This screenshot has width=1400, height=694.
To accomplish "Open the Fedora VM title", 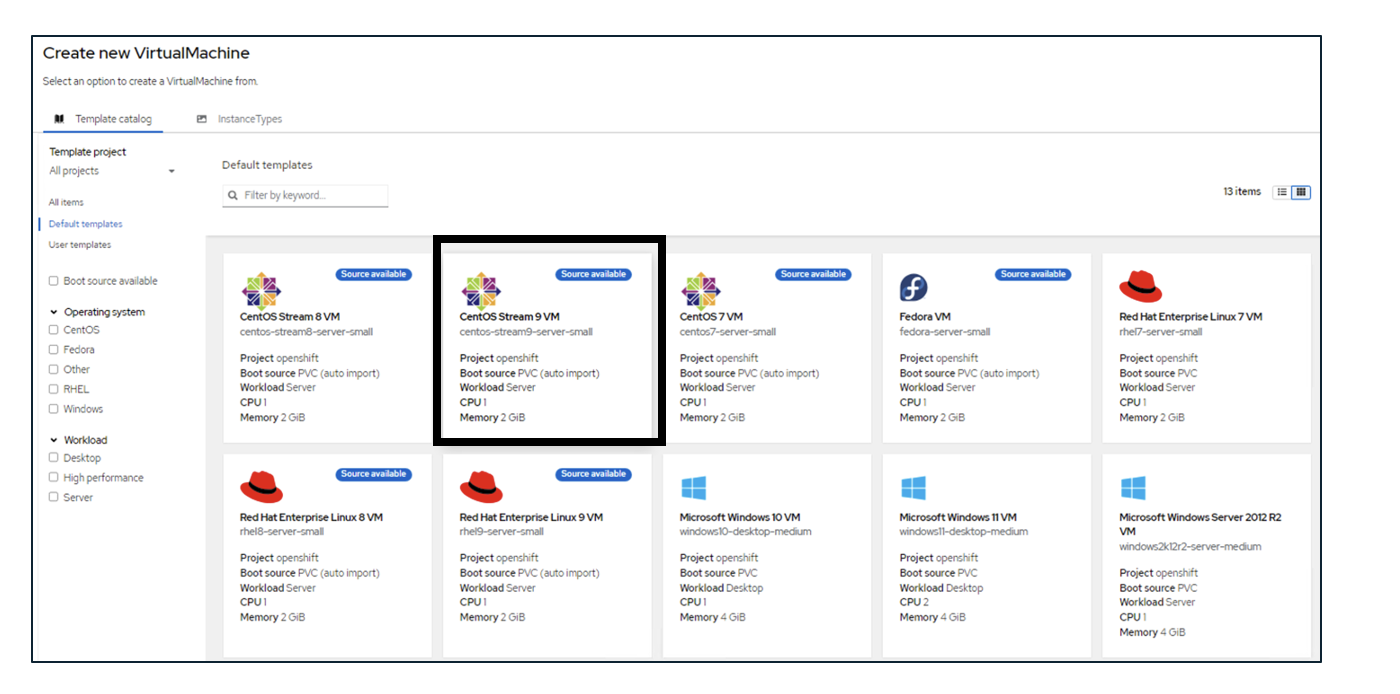I will tap(925, 317).
